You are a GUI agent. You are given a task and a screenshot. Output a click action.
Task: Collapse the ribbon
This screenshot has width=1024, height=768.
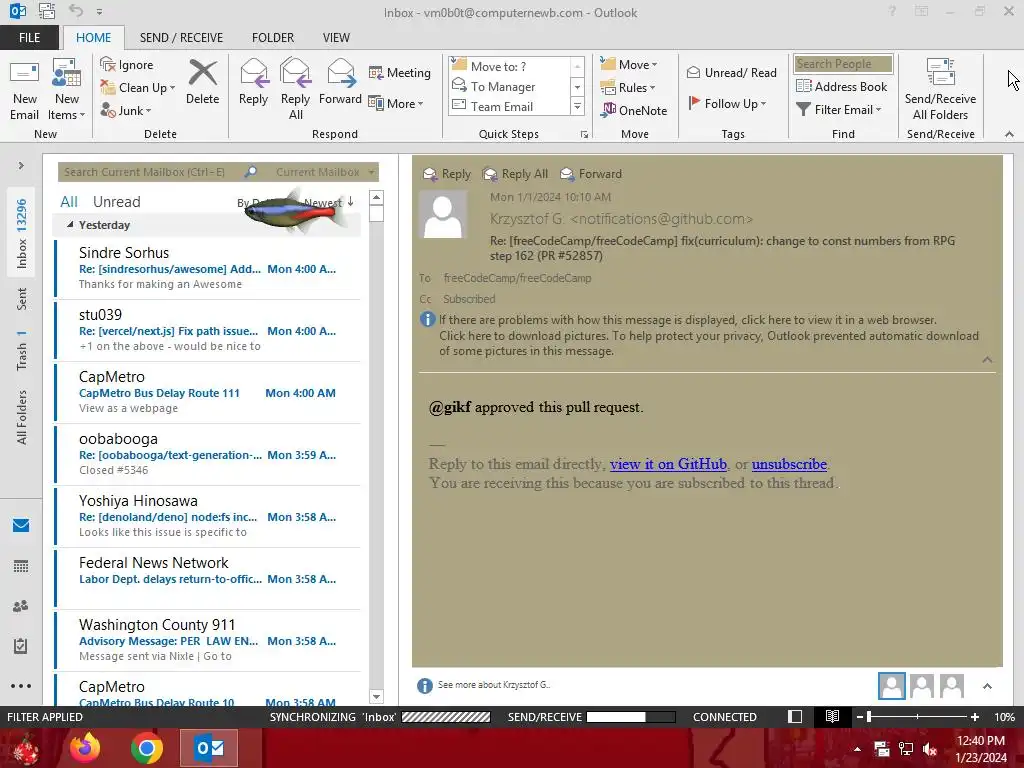pyautogui.click(x=1010, y=134)
